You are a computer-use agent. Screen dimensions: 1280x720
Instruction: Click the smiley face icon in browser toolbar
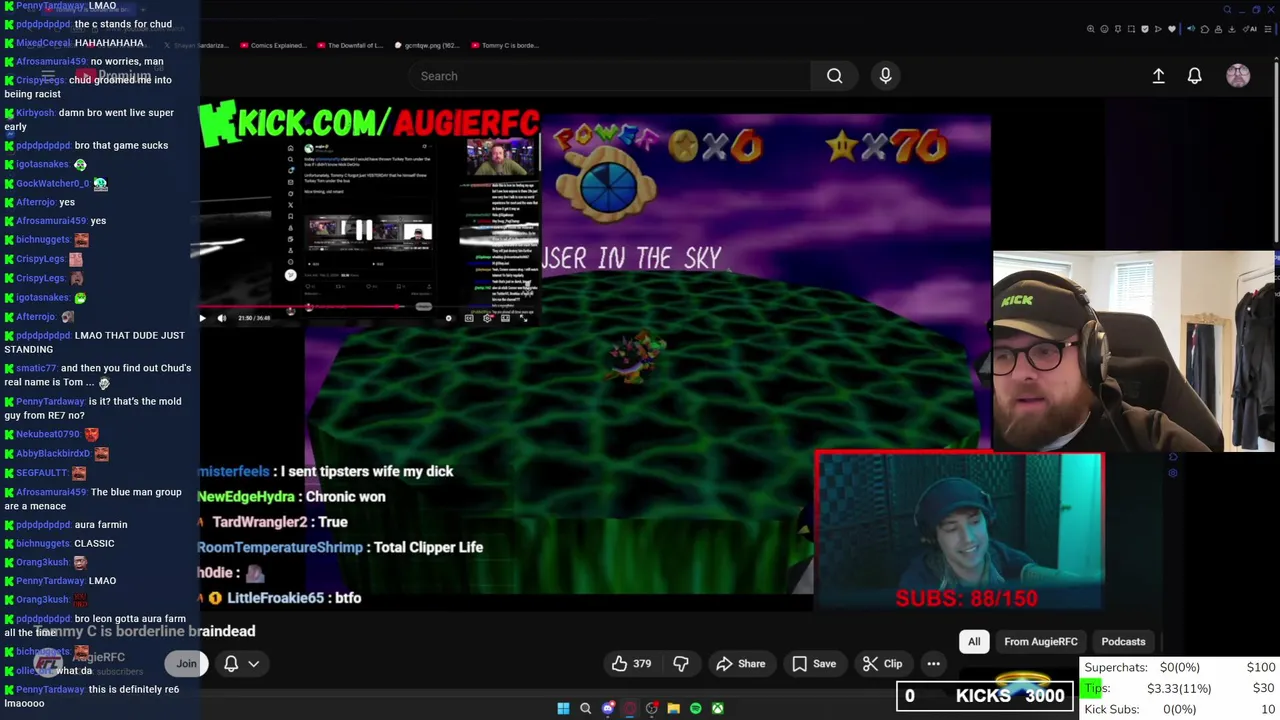pos(1104,29)
